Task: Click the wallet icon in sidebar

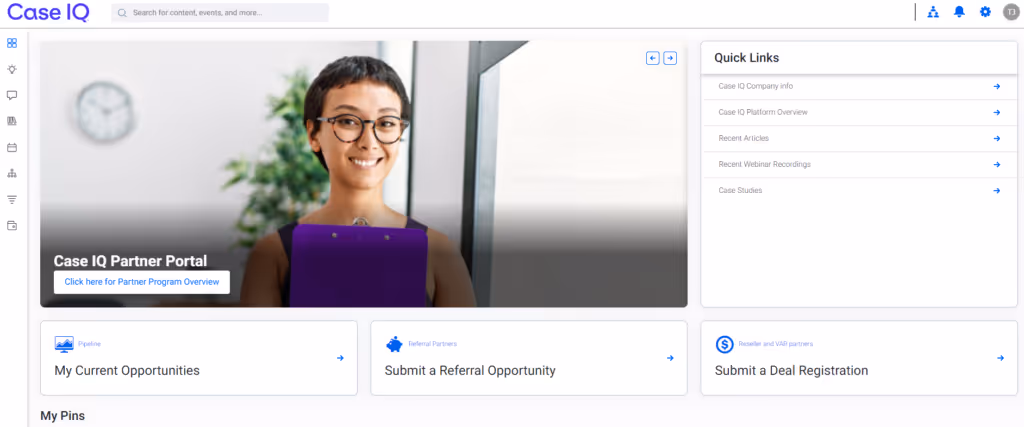Action: tap(12, 226)
